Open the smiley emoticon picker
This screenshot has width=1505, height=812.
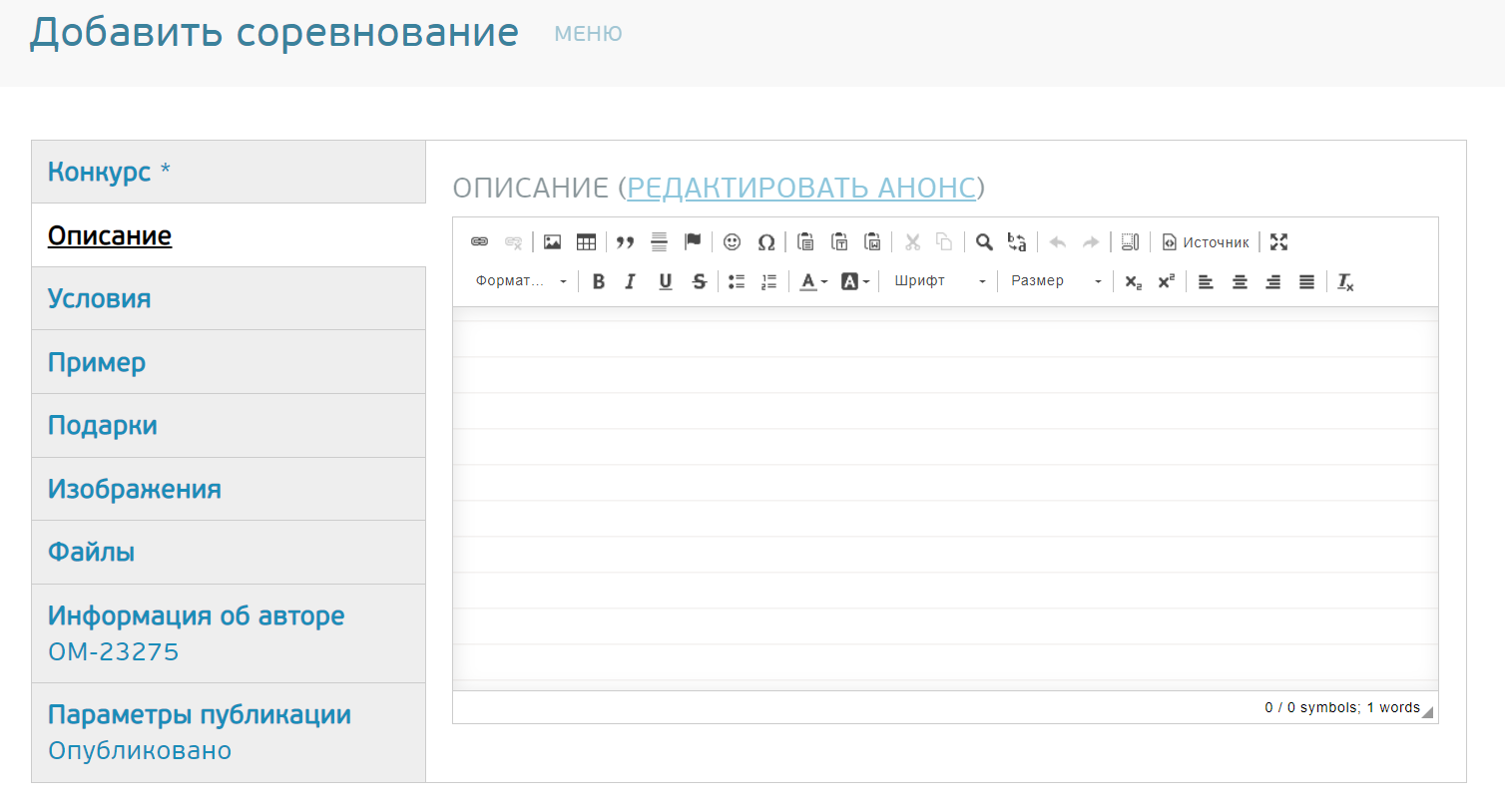pyautogui.click(x=732, y=242)
